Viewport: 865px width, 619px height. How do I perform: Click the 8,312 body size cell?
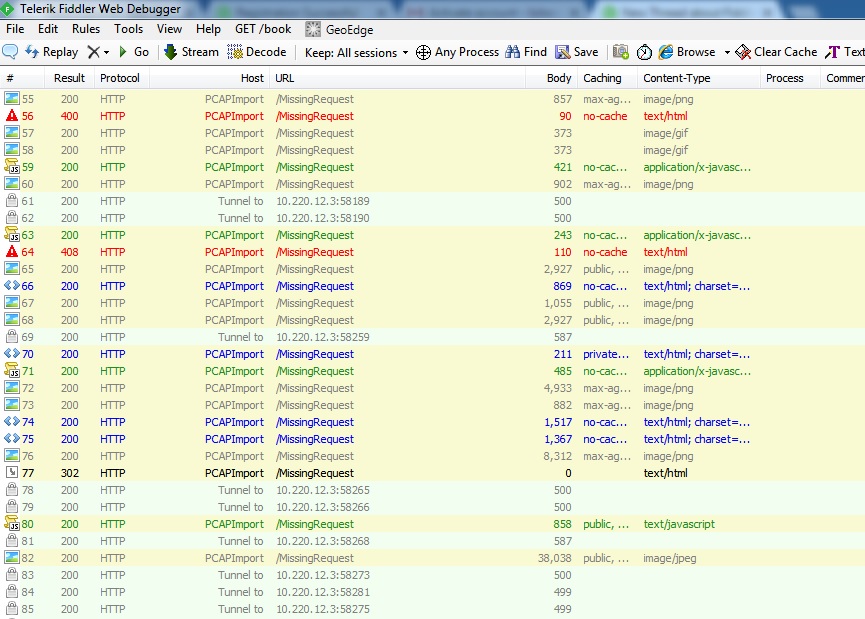[x=557, y=456]
